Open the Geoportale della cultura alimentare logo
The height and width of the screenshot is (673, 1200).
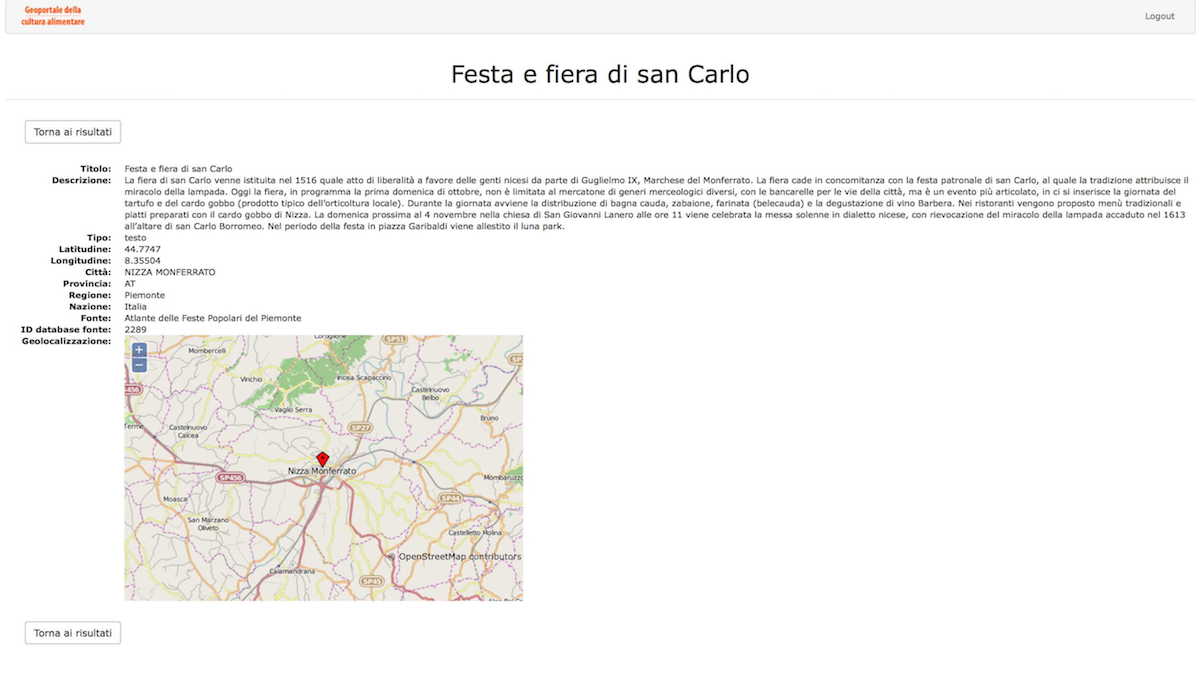point(53,16)
